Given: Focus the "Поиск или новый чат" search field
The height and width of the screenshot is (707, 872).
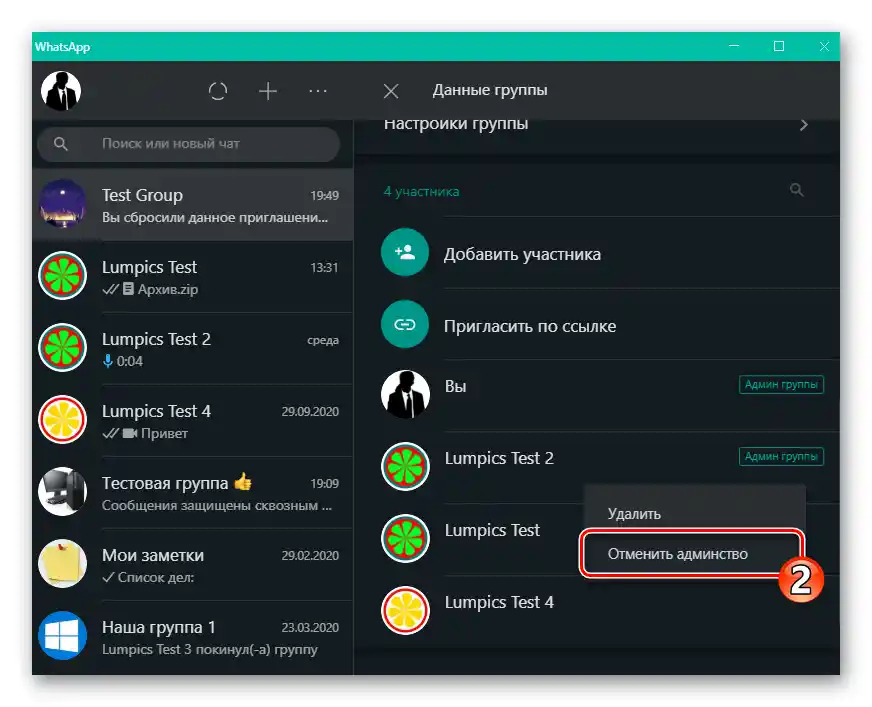Looking at the screenshot, I should [189, 144].
